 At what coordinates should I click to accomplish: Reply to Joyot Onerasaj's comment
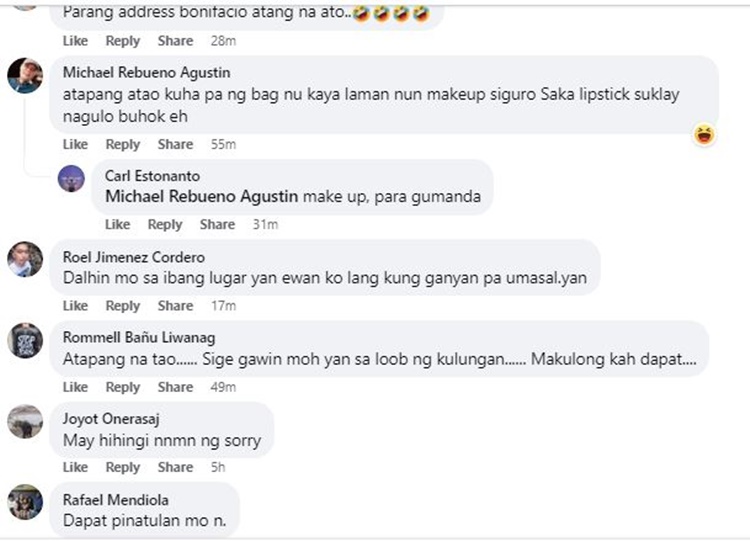tap(123, 467)
